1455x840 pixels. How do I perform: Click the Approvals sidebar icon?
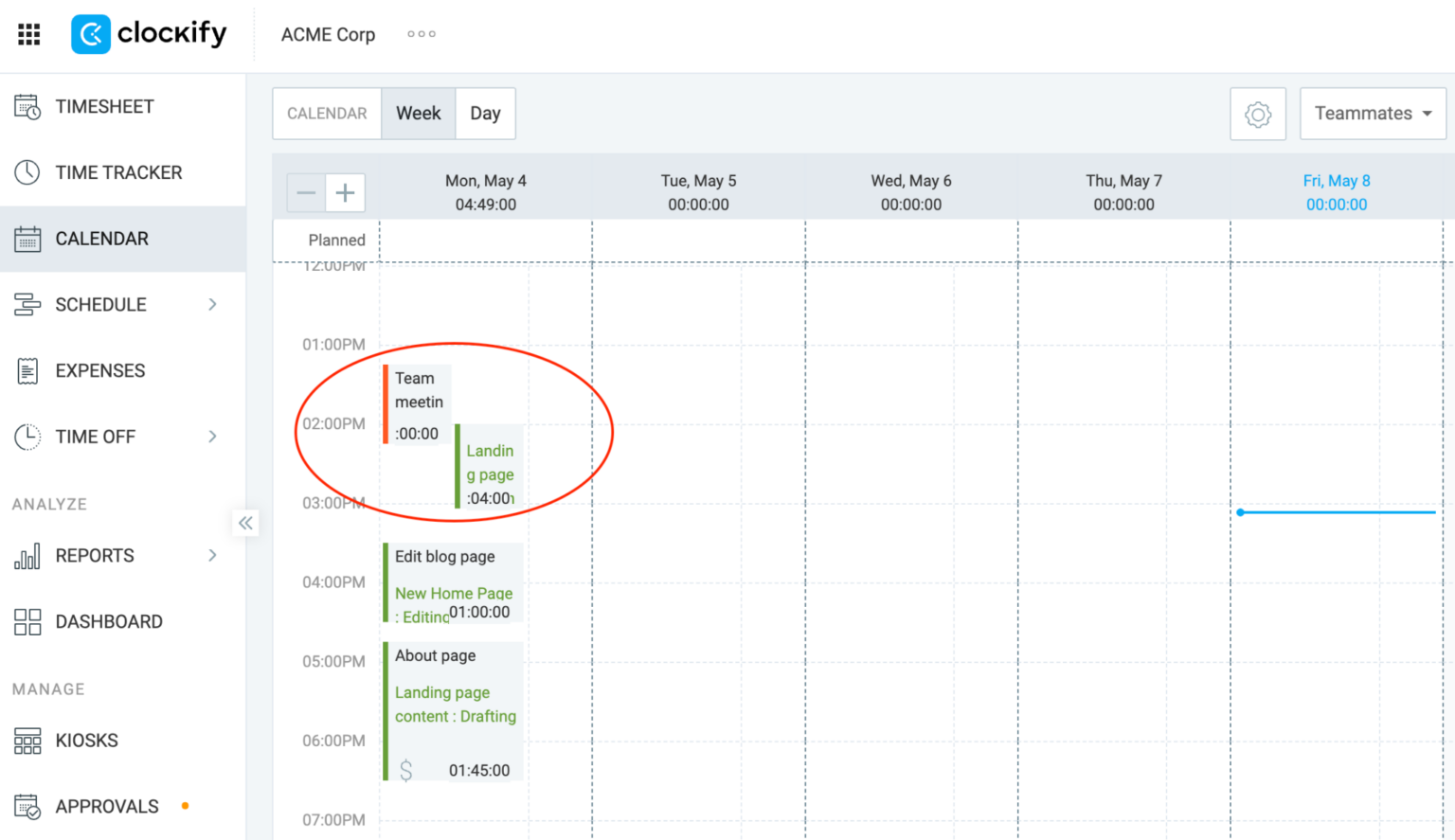coord(27,807)
